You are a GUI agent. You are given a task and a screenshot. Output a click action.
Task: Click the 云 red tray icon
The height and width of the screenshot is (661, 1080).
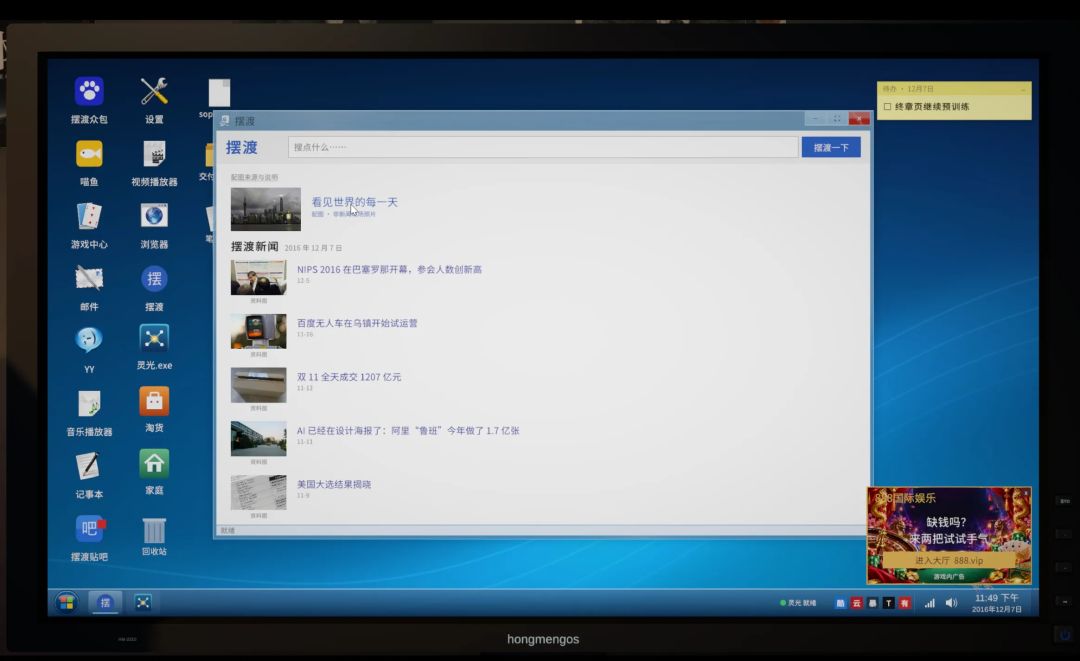pos(856,603)
